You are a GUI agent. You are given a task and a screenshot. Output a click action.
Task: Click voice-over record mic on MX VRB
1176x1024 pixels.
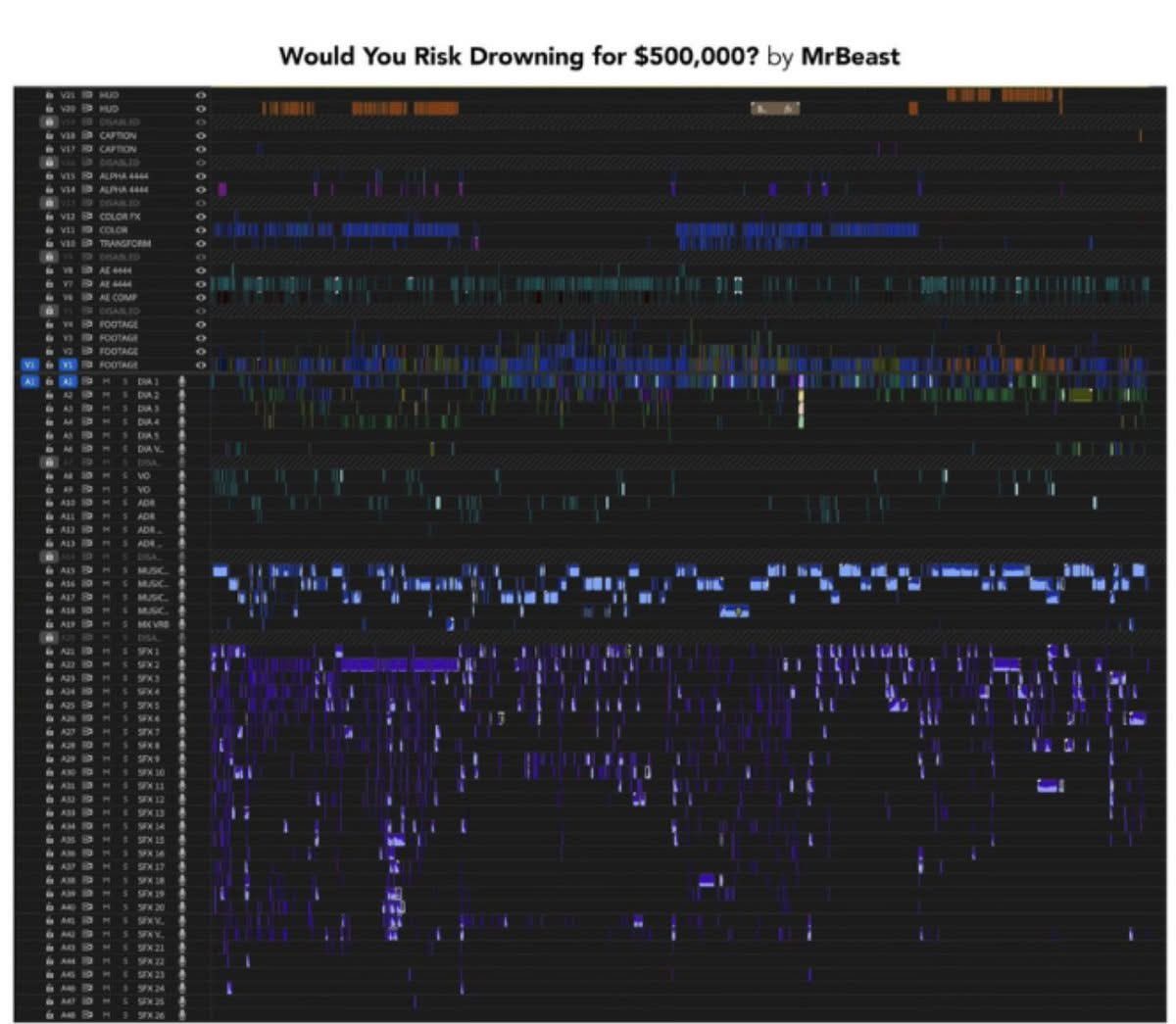point(182,624)
